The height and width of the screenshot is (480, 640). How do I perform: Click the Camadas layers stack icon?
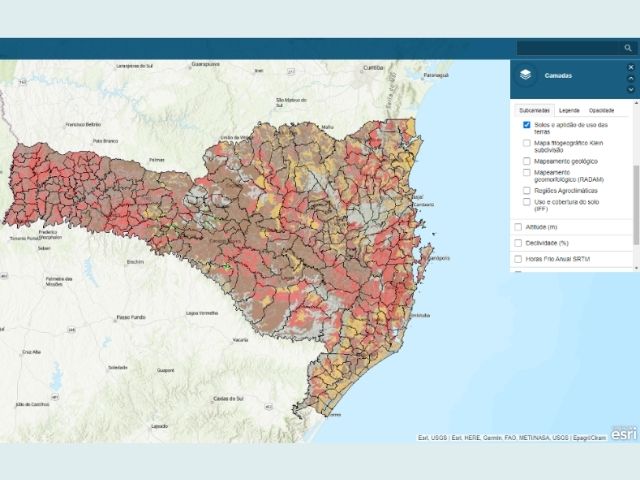point(526,75)
